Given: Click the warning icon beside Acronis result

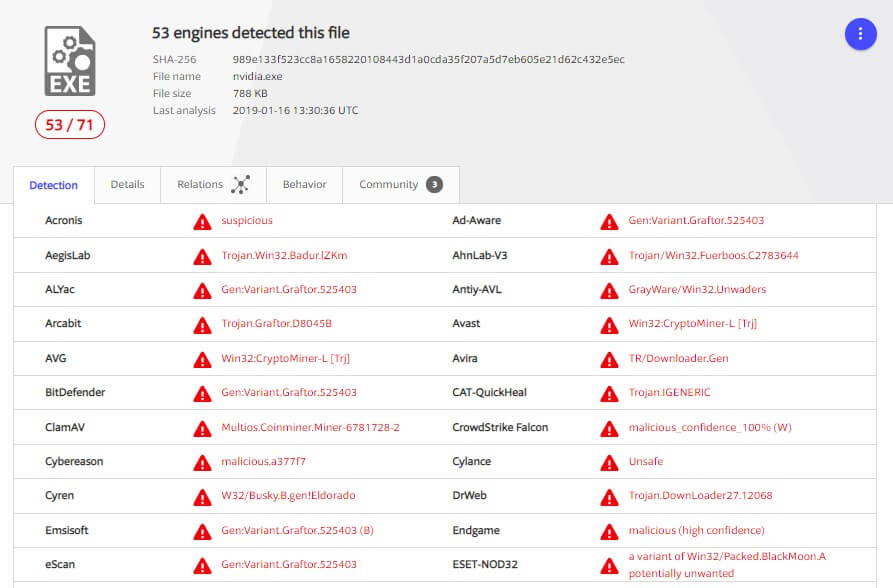Looking at the screenshot, I should [x=203, y=221].
